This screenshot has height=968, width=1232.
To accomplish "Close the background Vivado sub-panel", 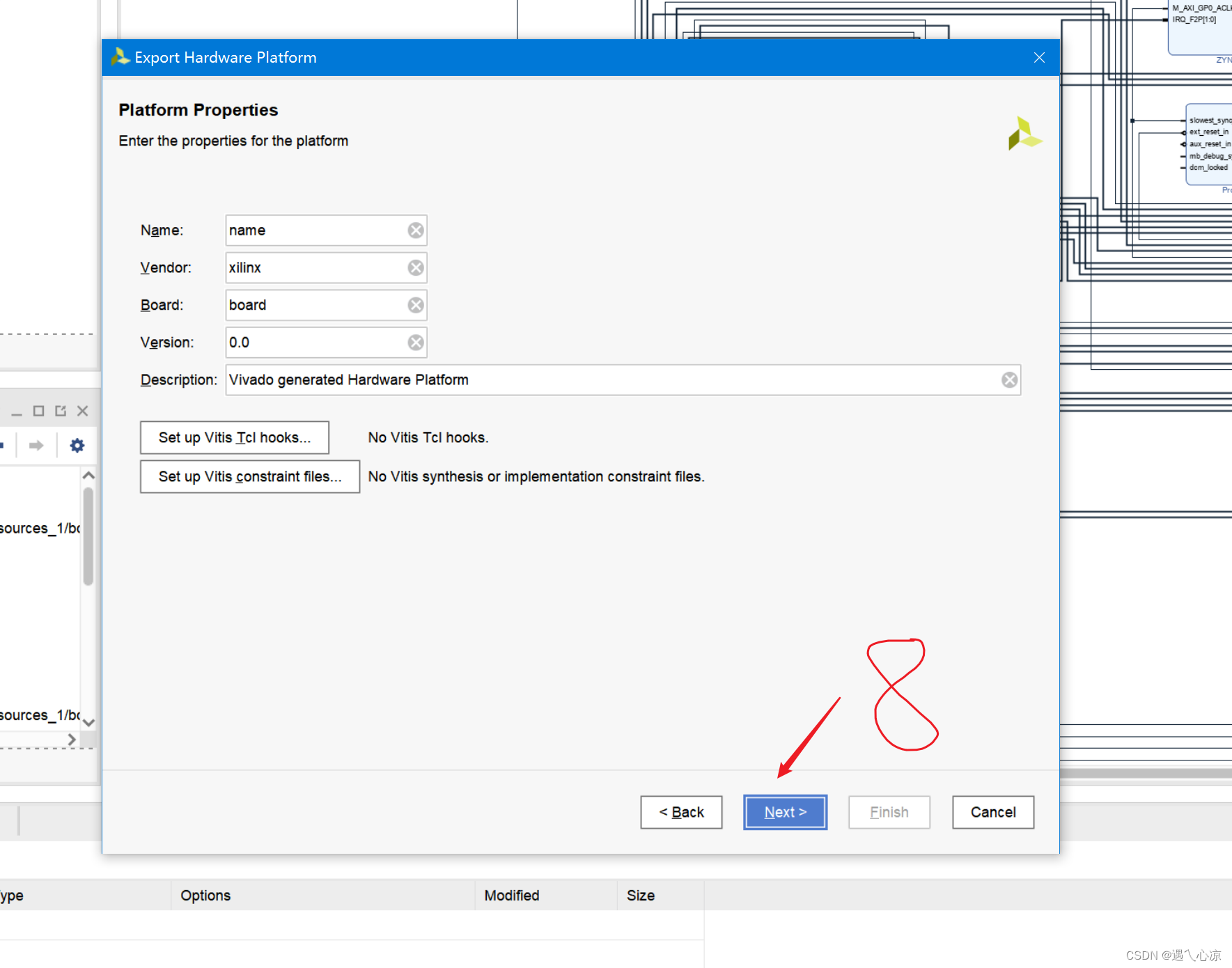I will point(83,412).
